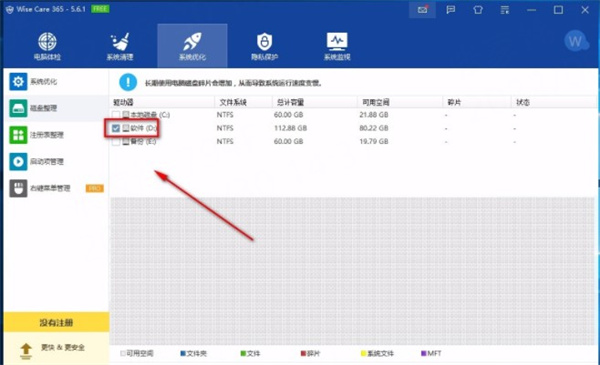Select the 备份 (E:) drive name
600x365 pixels.
(x=143, y=142)
